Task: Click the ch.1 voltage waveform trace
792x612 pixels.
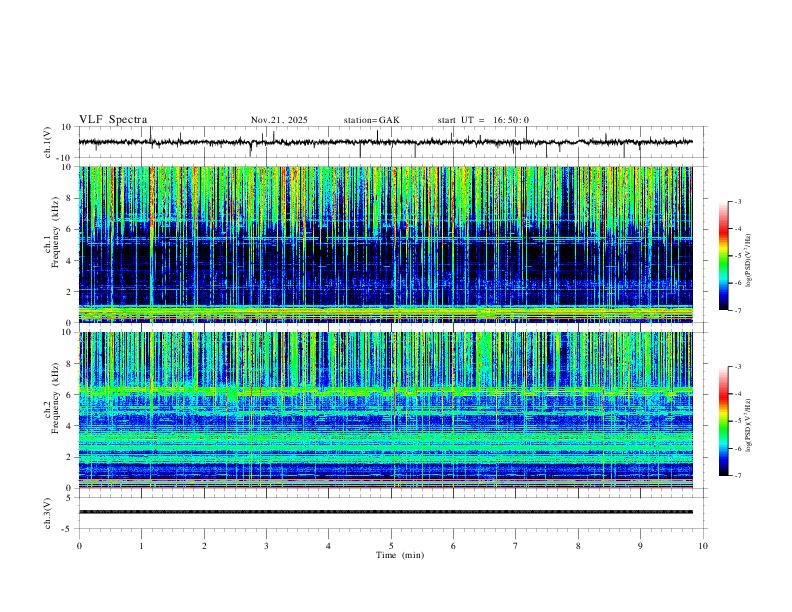Action: point(385,142)
